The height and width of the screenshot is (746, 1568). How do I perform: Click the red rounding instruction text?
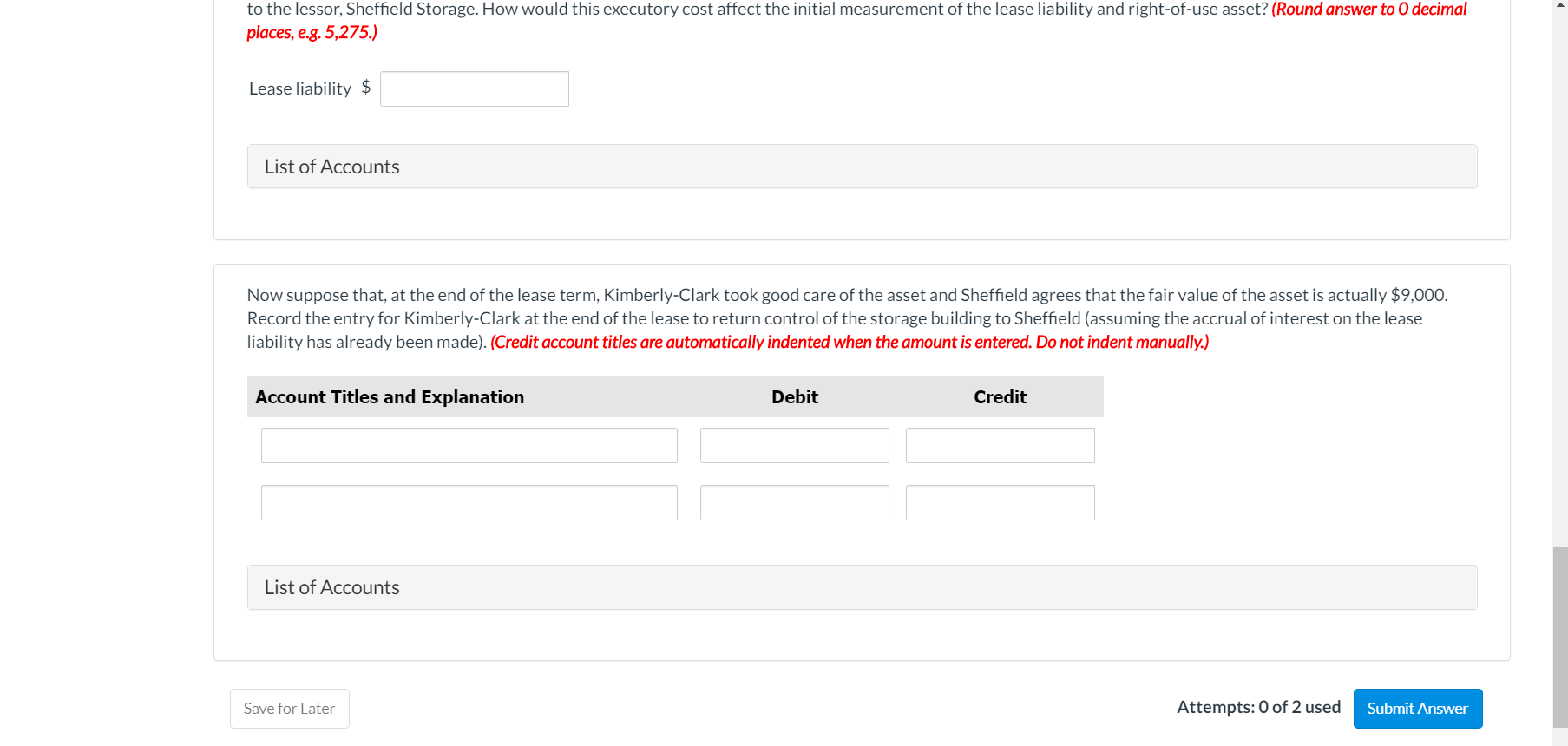click(x=1368, y=9)
